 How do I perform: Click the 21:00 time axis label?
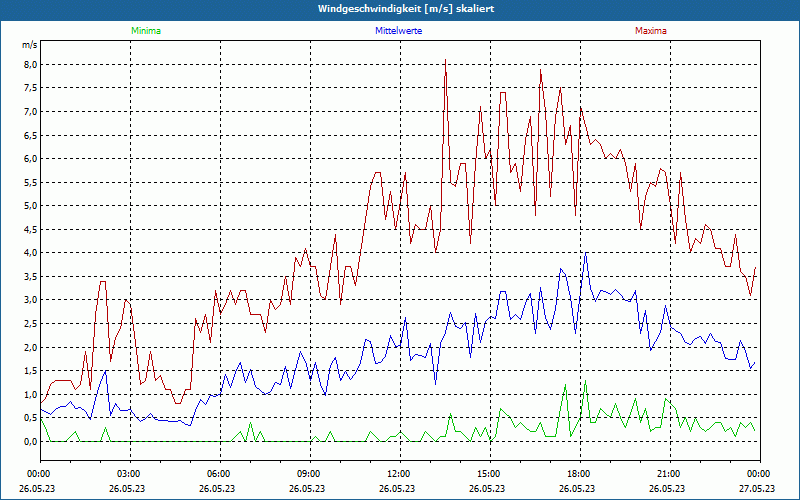click(x=669, y=474)
